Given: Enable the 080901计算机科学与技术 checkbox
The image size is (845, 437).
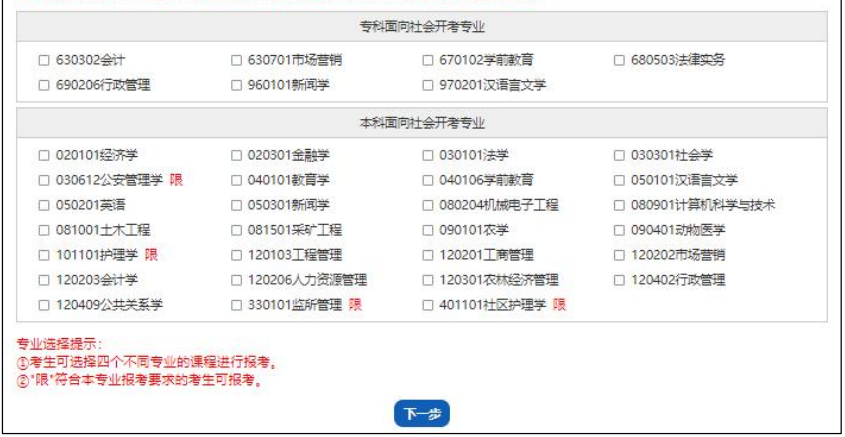Looking at the screenshot, I should click(621, 205).
